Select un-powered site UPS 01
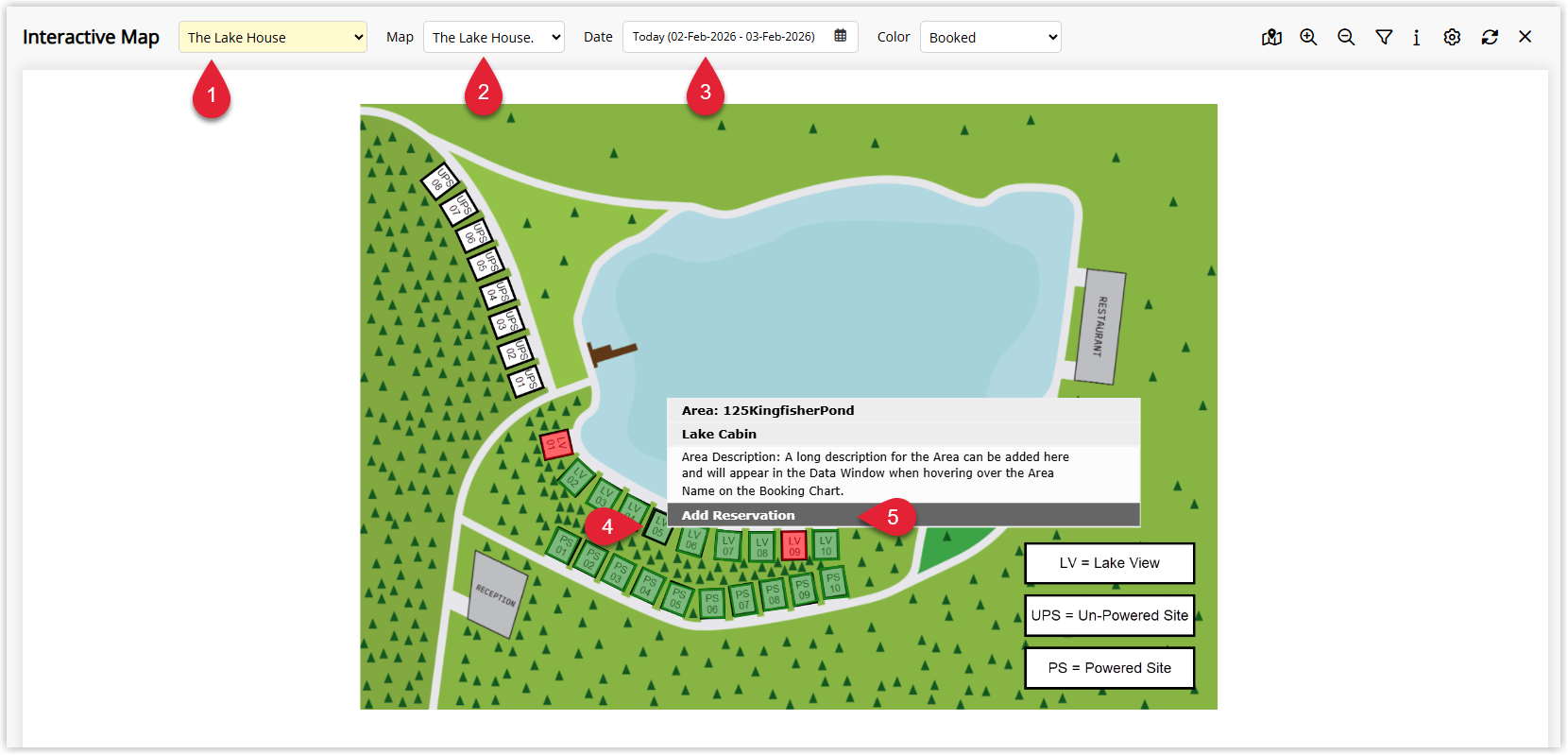The height and width of the screenshot is (755, 1568). (x=525, y=382)
